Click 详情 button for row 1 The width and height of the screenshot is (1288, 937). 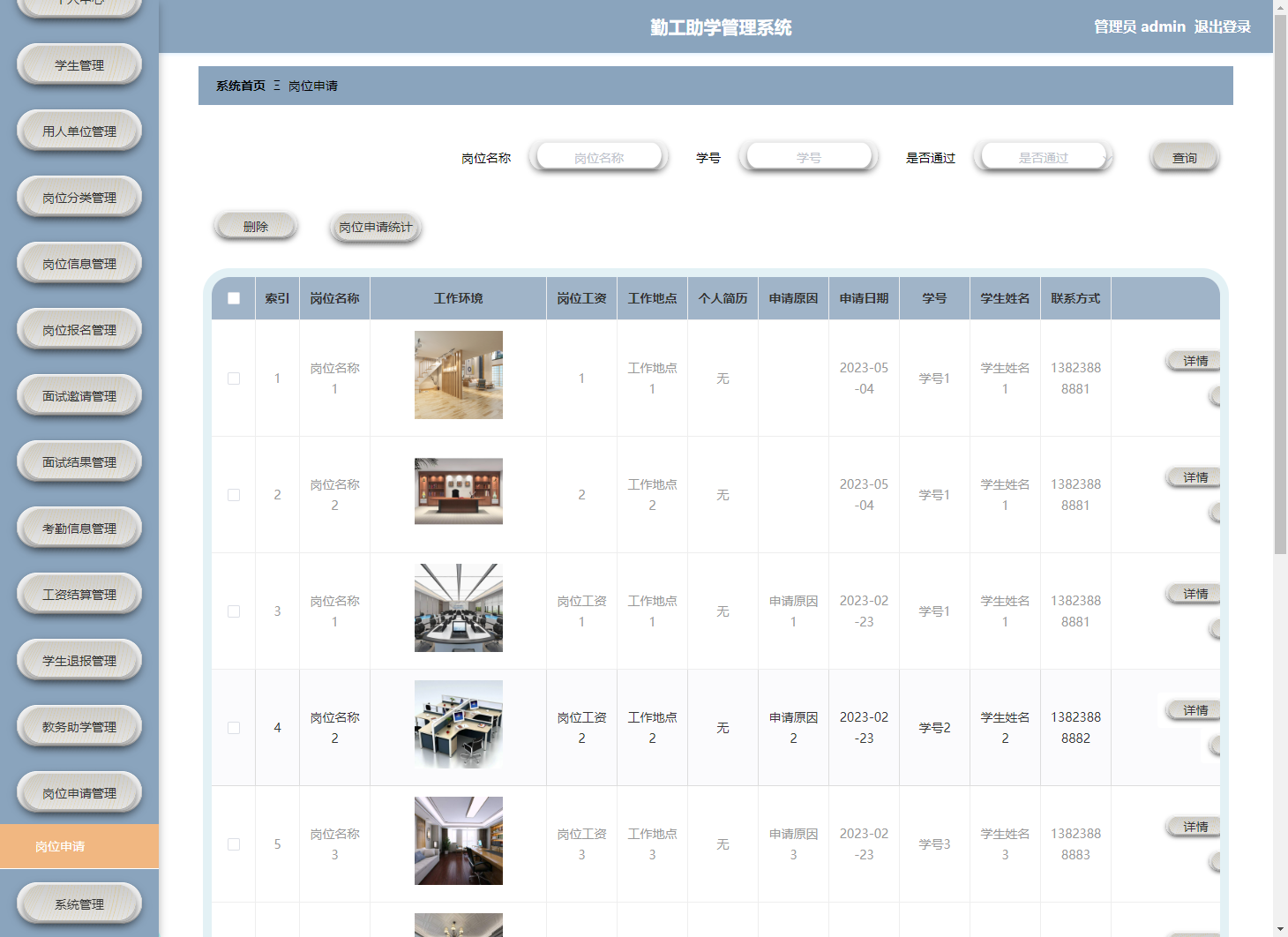coord(1194,361)
